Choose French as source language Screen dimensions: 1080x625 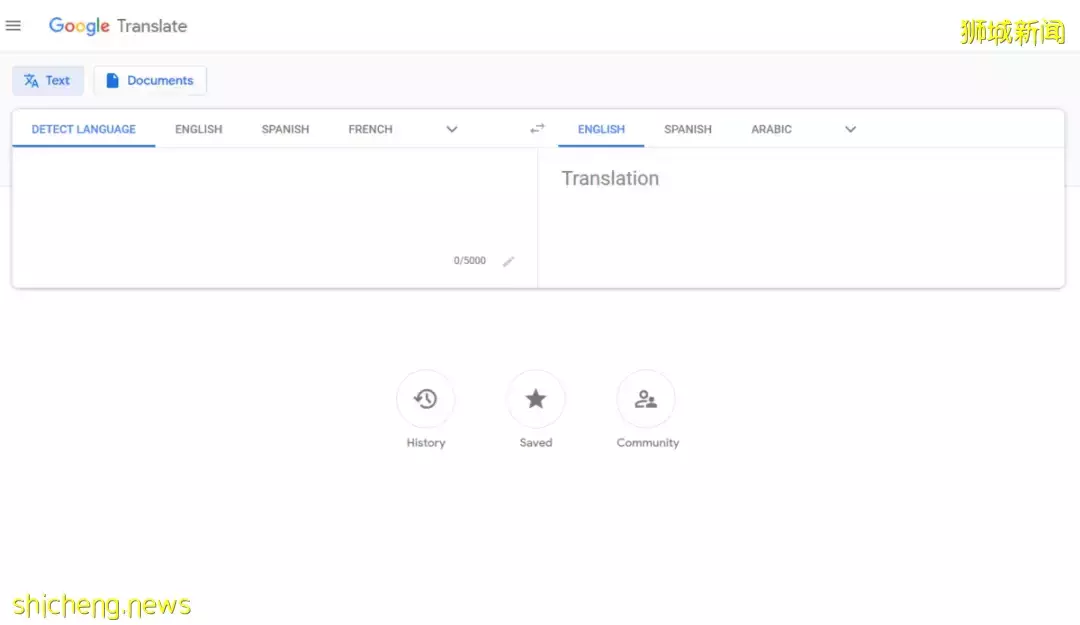370,129
